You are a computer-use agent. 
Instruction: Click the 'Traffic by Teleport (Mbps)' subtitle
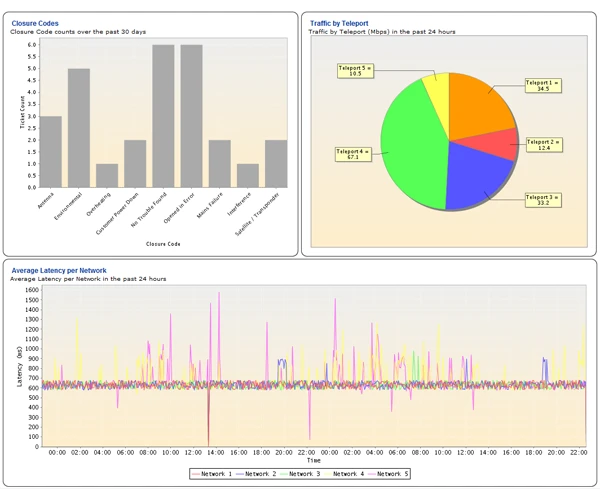pos(382,32)
